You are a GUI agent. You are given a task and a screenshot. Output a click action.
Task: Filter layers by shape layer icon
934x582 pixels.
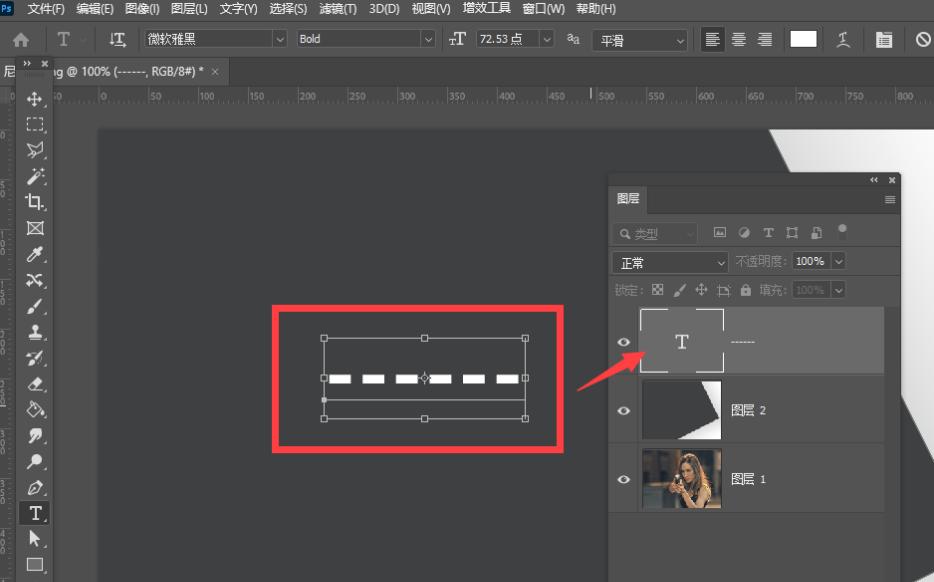(x=792, y=233)
